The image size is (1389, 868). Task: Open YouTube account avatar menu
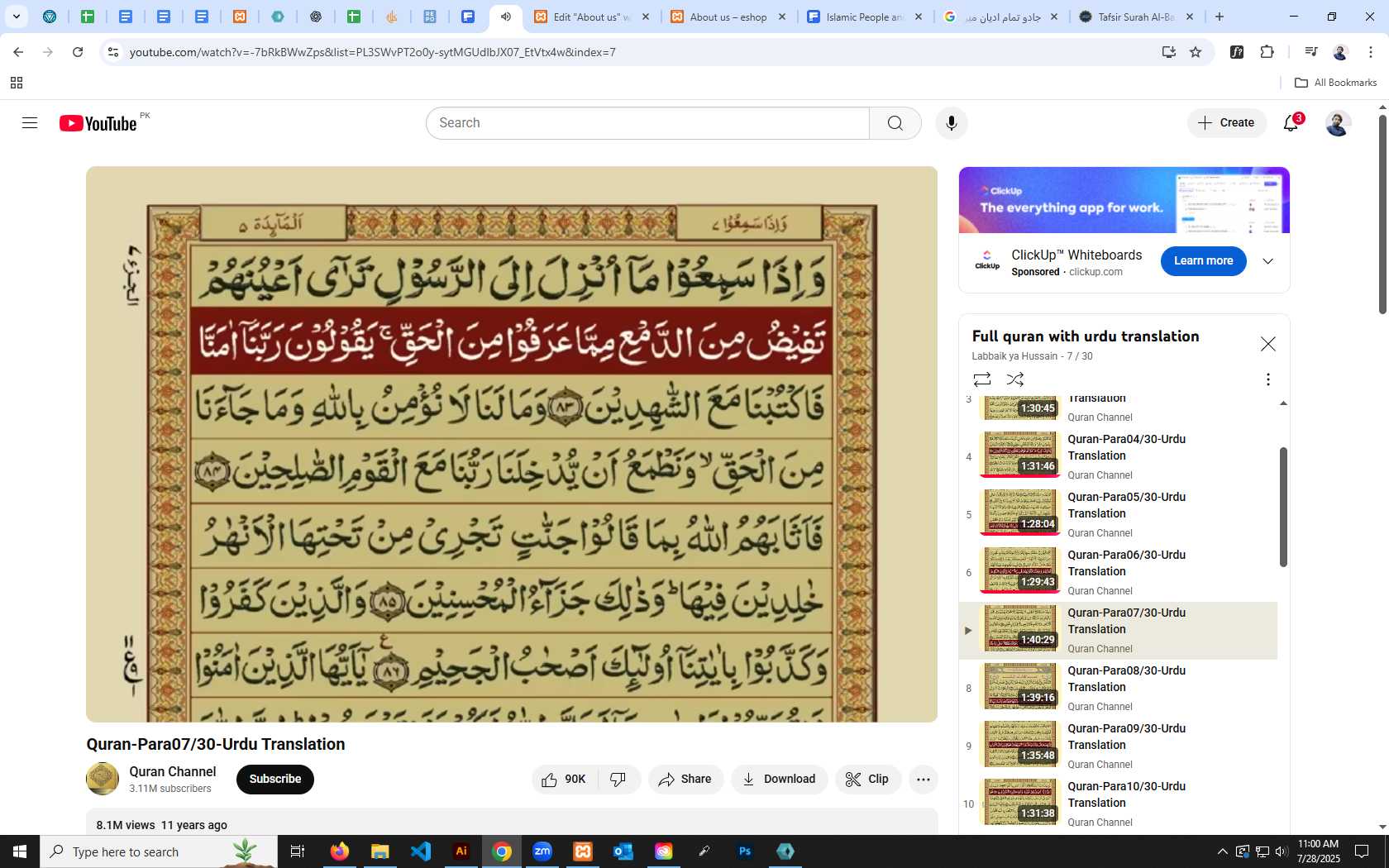pyautogui.click(x=1338, y=123)
